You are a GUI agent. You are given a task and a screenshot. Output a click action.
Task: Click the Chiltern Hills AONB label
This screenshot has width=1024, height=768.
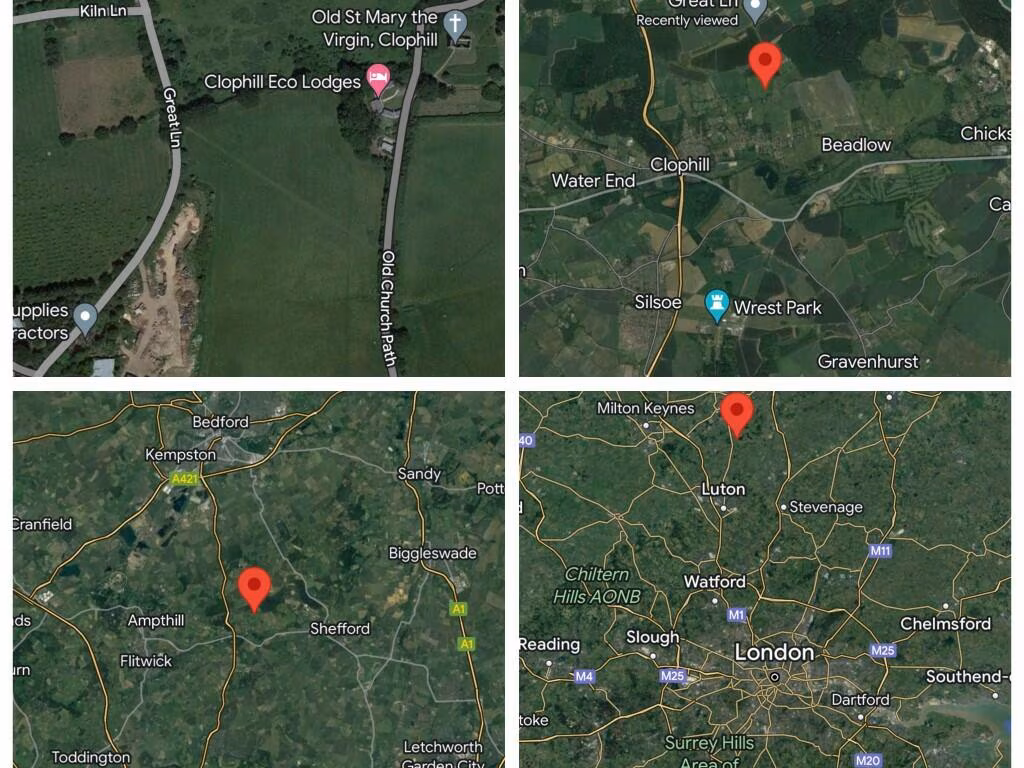(x=597, y=585)
